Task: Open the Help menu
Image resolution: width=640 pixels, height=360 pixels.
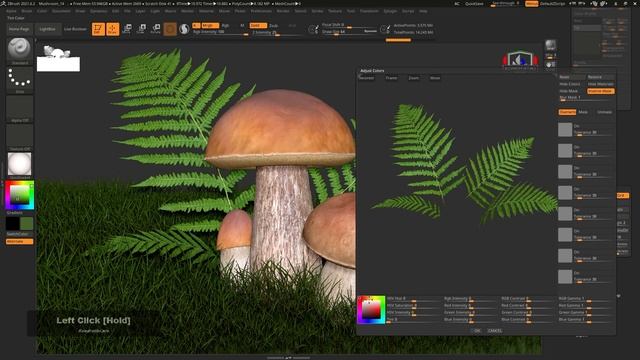Action: pyautogui.click(x=423, y=11)
